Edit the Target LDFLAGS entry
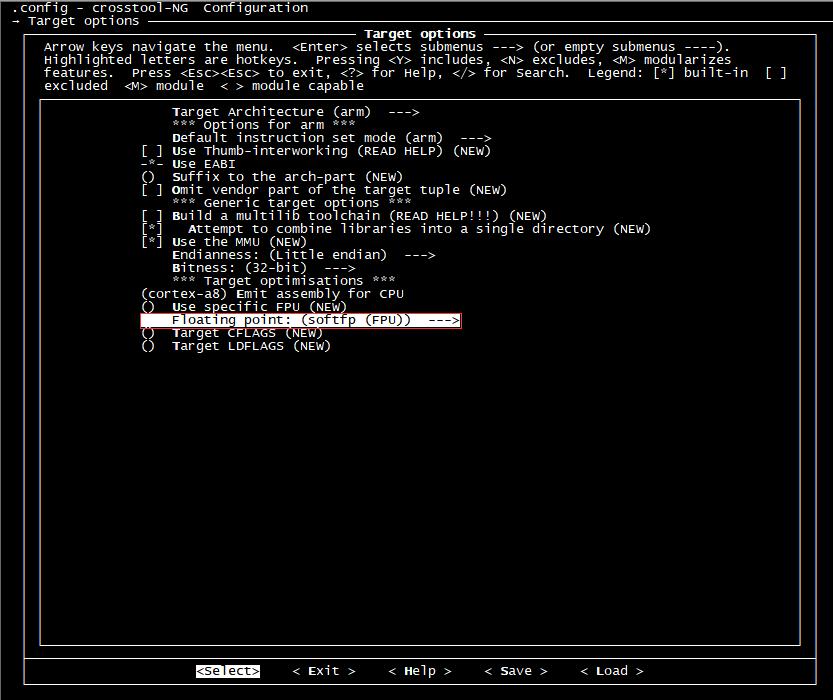Viewport: 833px width, 700px height. (x=236, y=346)
